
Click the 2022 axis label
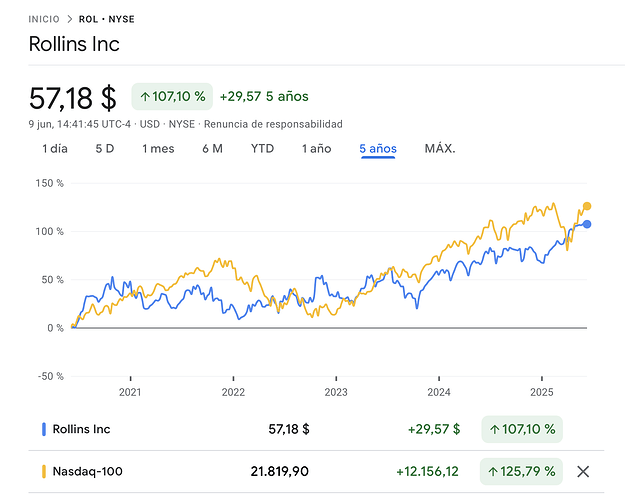[x=233, y=392]
